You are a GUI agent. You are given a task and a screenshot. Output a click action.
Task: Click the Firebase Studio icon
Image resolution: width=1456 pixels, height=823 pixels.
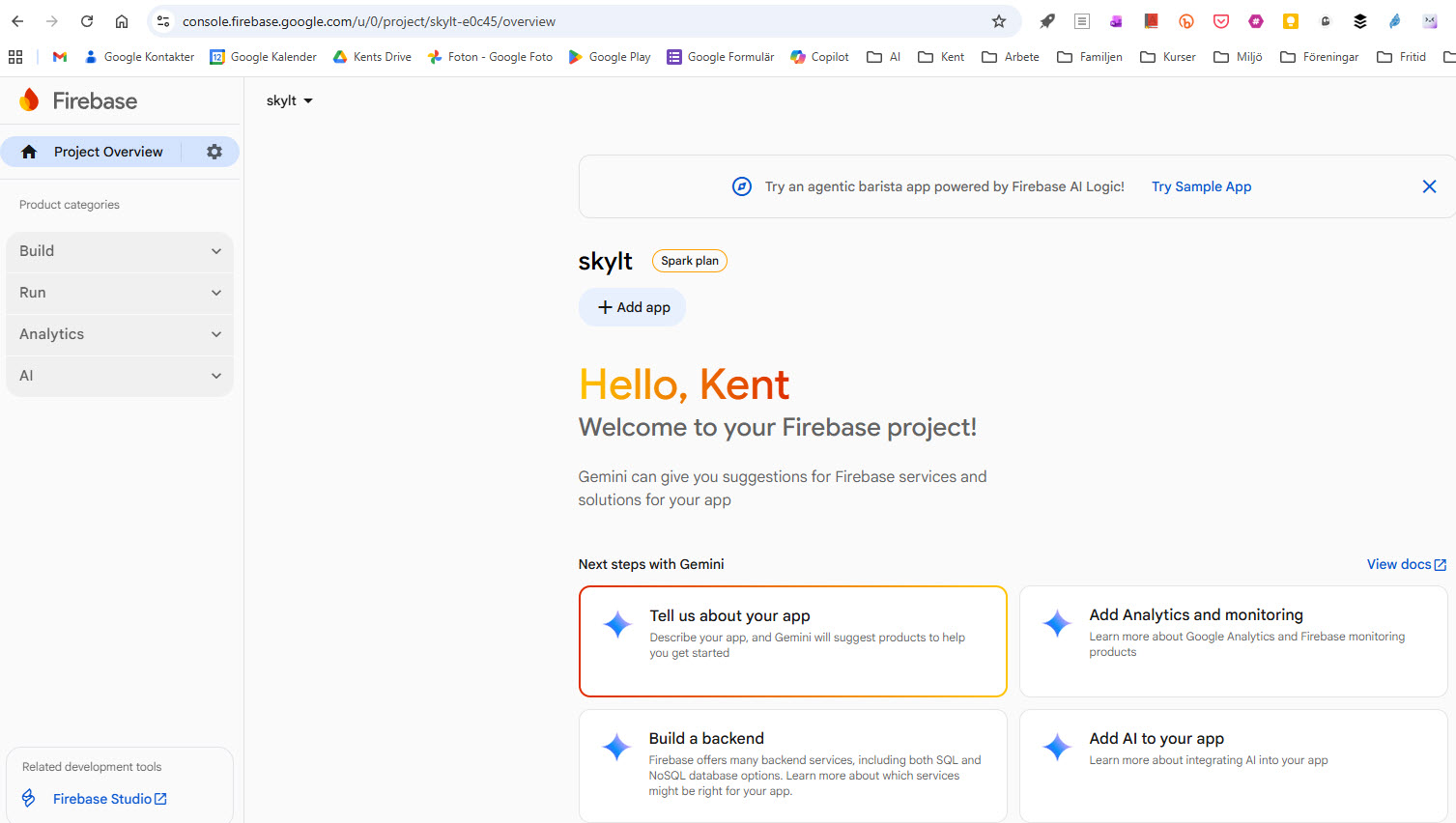(x=29, y=798)
